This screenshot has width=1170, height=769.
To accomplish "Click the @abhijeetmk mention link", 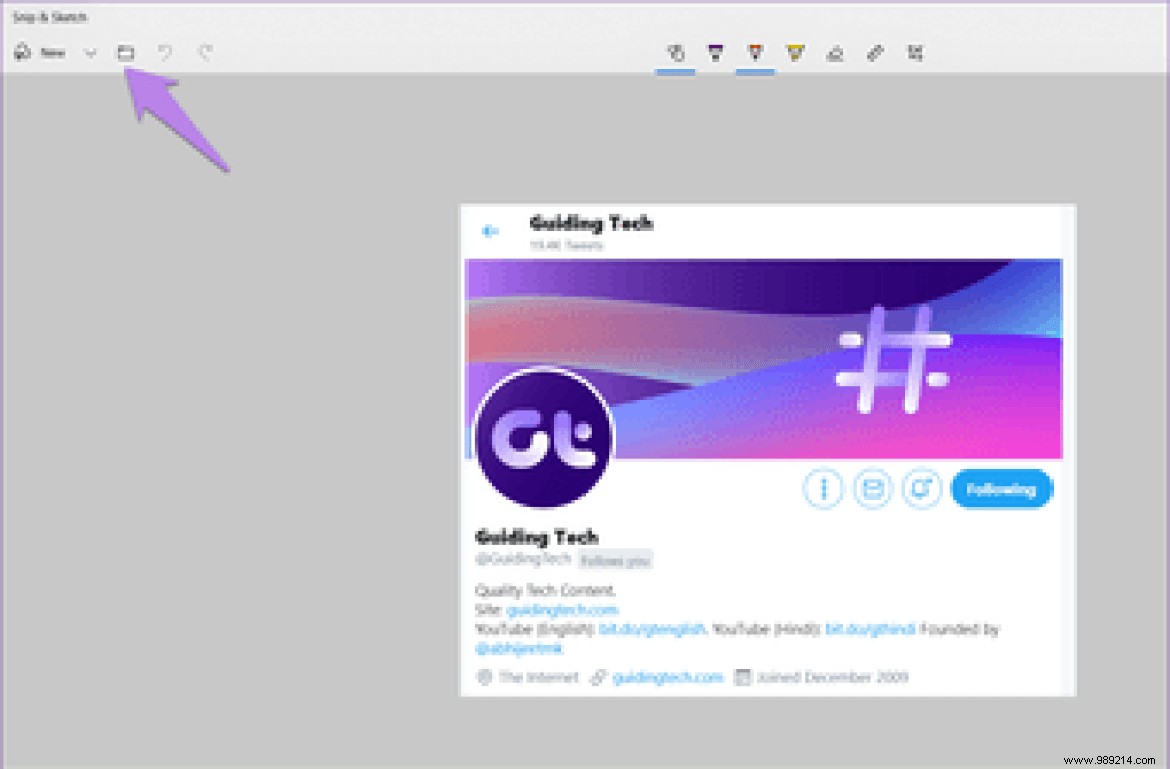I will coord(519,648).
